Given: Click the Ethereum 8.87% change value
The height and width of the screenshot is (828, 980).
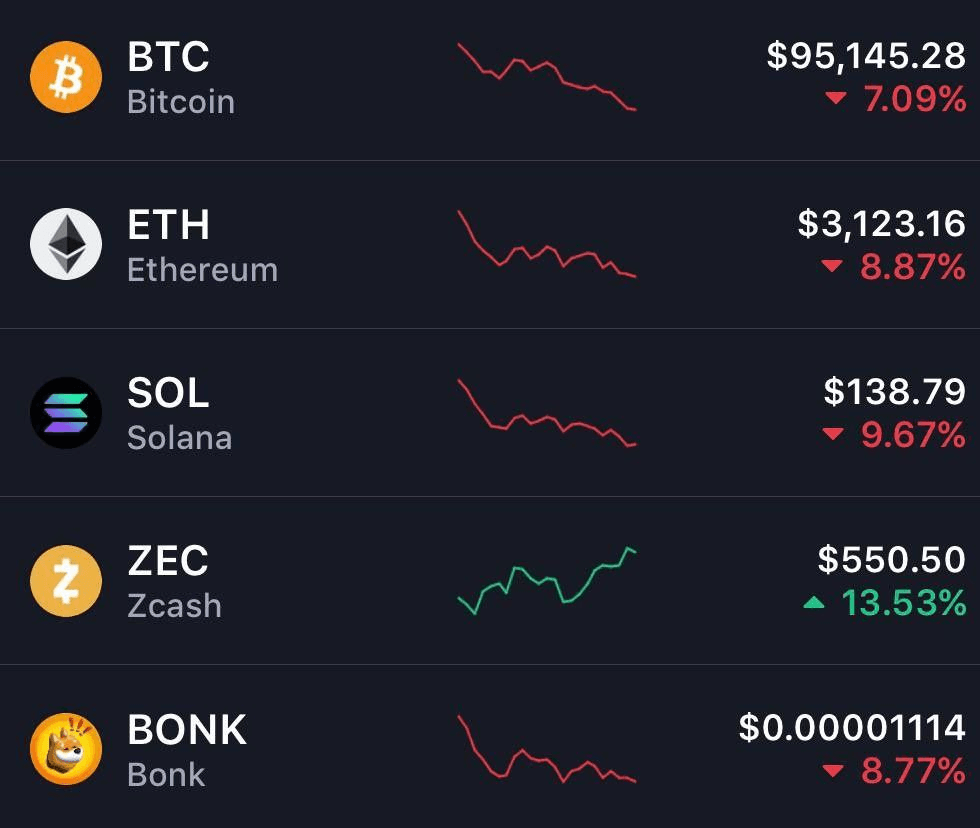Looking at the screenshot, I should click(912, 267).
